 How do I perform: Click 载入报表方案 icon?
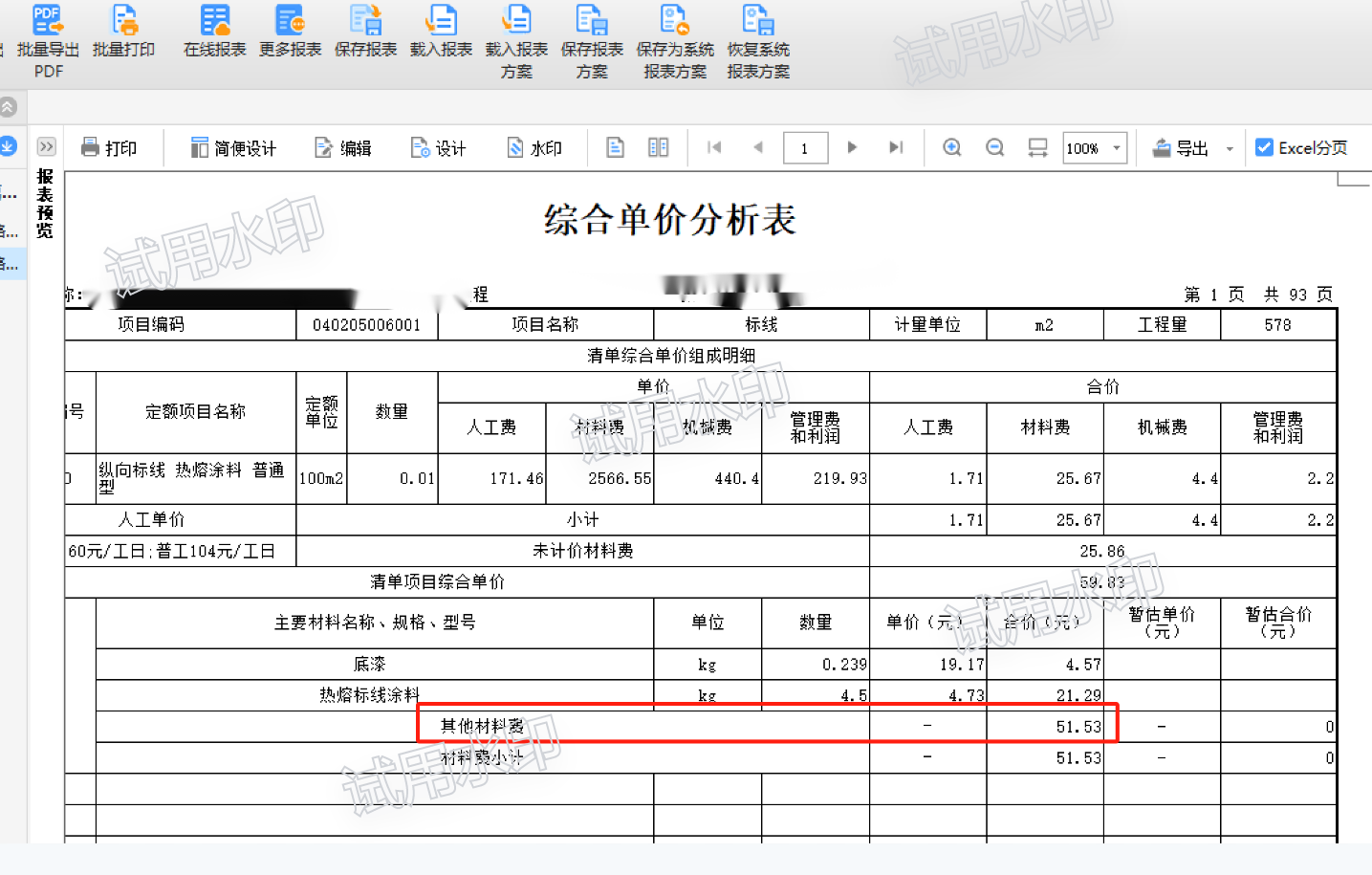516,20
